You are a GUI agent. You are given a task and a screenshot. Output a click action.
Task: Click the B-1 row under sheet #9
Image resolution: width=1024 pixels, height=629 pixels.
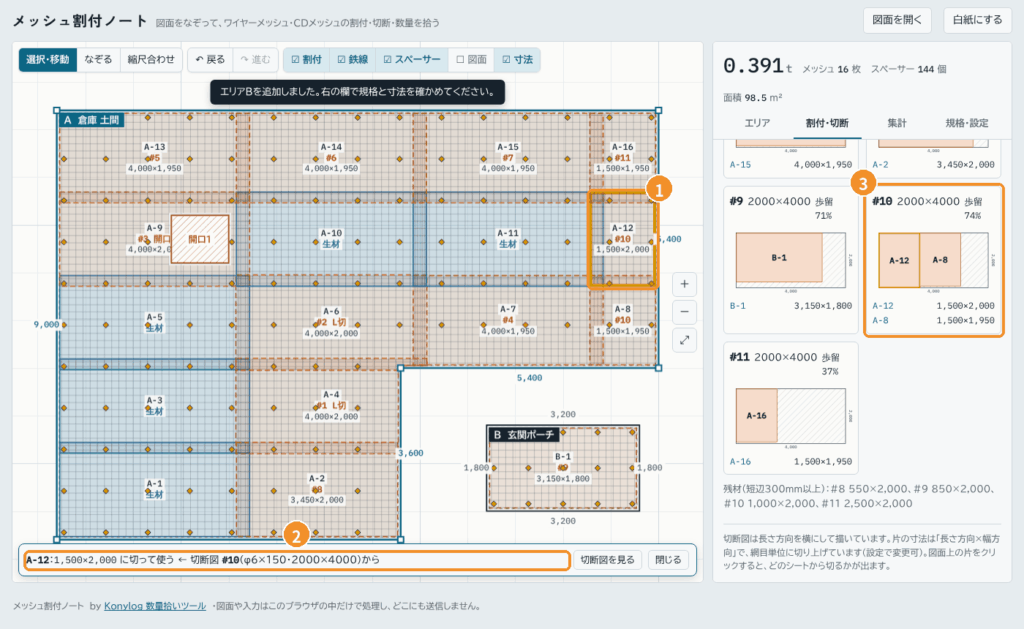point(790,306)
